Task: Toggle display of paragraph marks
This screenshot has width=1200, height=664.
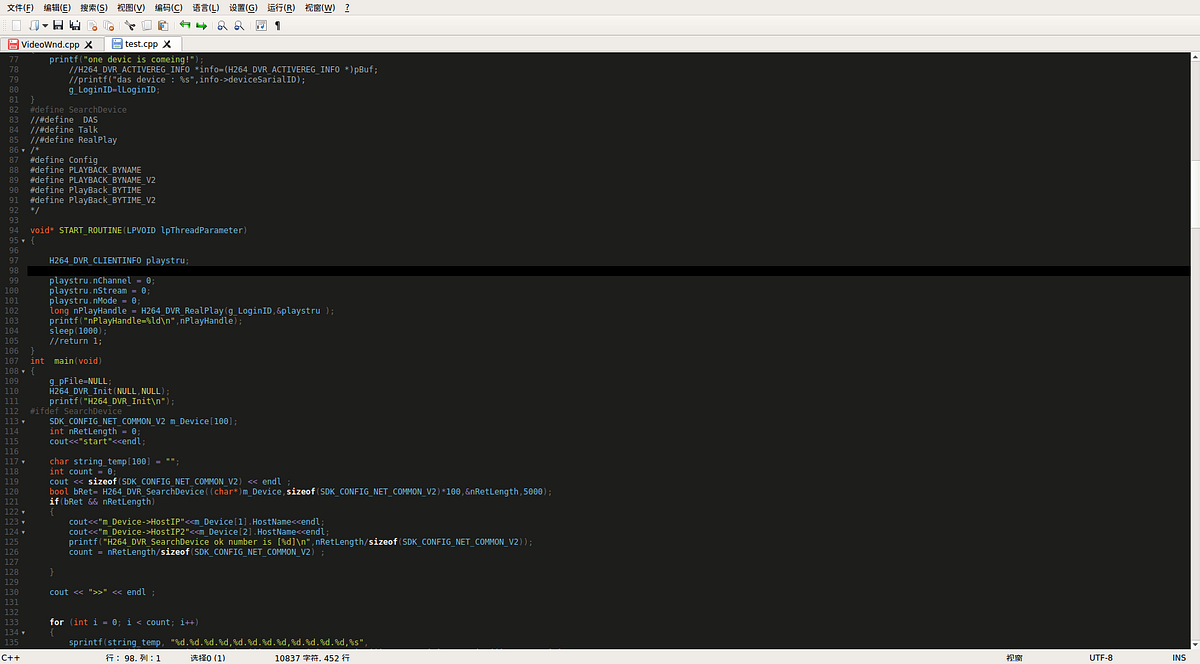Action: (278, 25)
